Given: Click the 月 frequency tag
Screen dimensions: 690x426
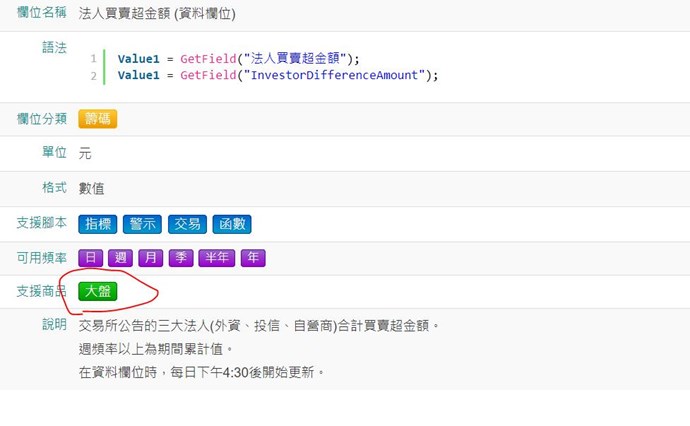Looking at the screenshot, I should 150,258.
